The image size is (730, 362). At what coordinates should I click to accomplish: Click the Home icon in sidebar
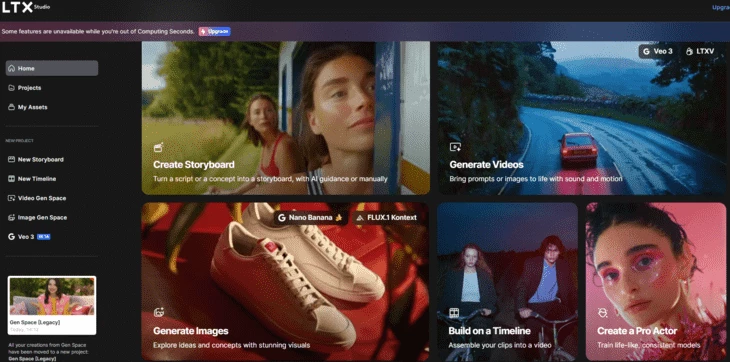tap(12, 68)
